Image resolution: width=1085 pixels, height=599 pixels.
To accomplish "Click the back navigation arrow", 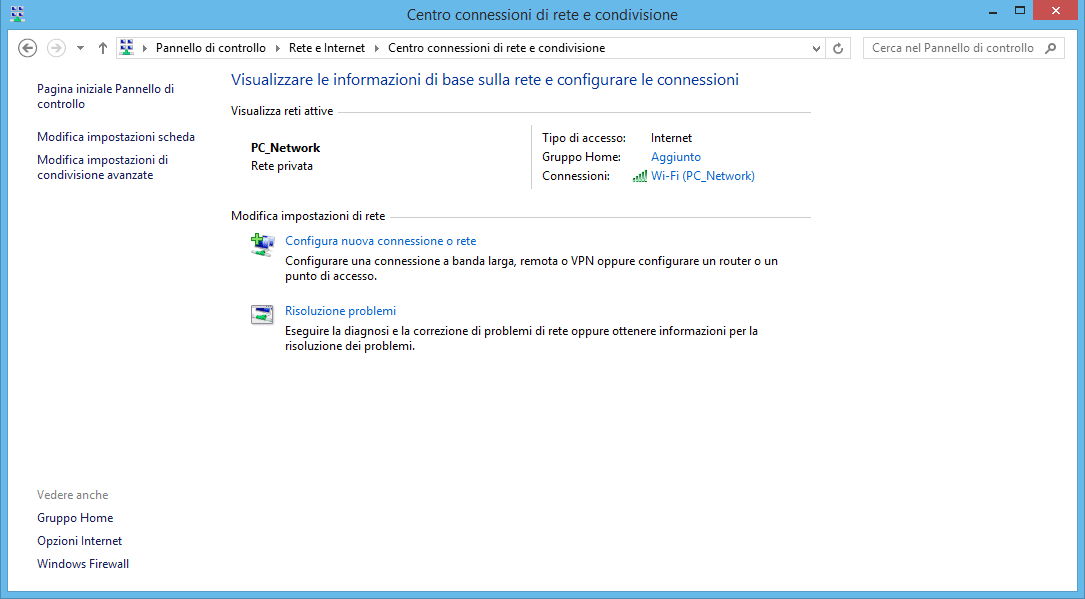I will [x=27, y=47].
